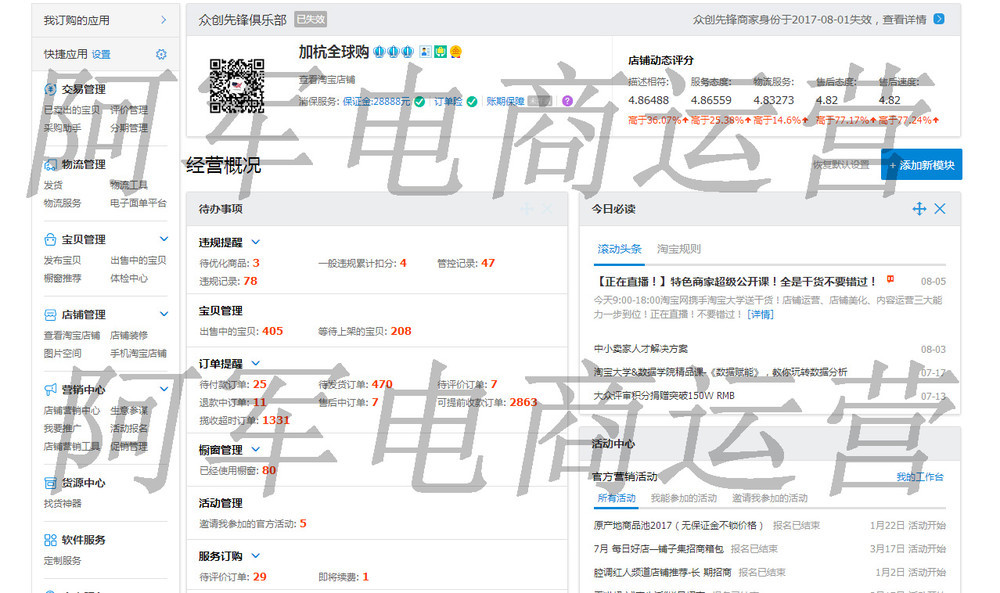
Task: Click 等待上架的宝贝 count 208
Action: 401,332
